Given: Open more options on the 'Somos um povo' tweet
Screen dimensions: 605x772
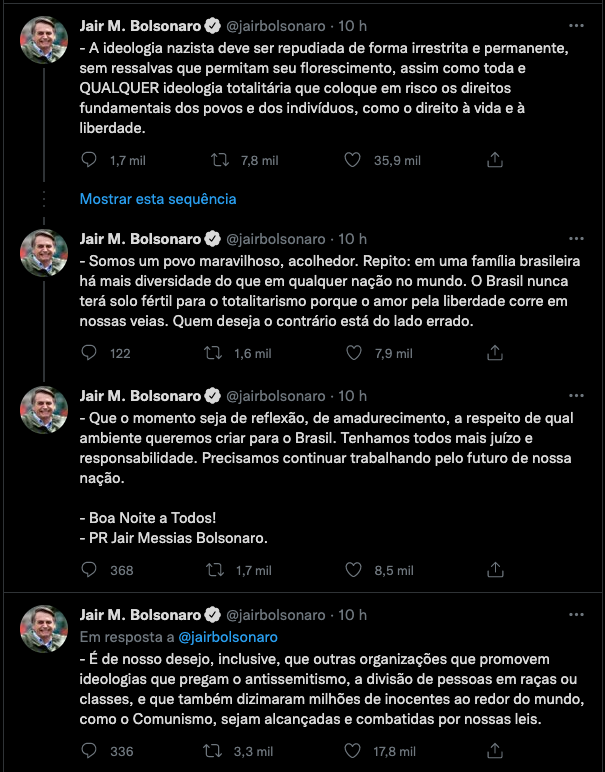Looking at the screenshot, I should [574, 239].
